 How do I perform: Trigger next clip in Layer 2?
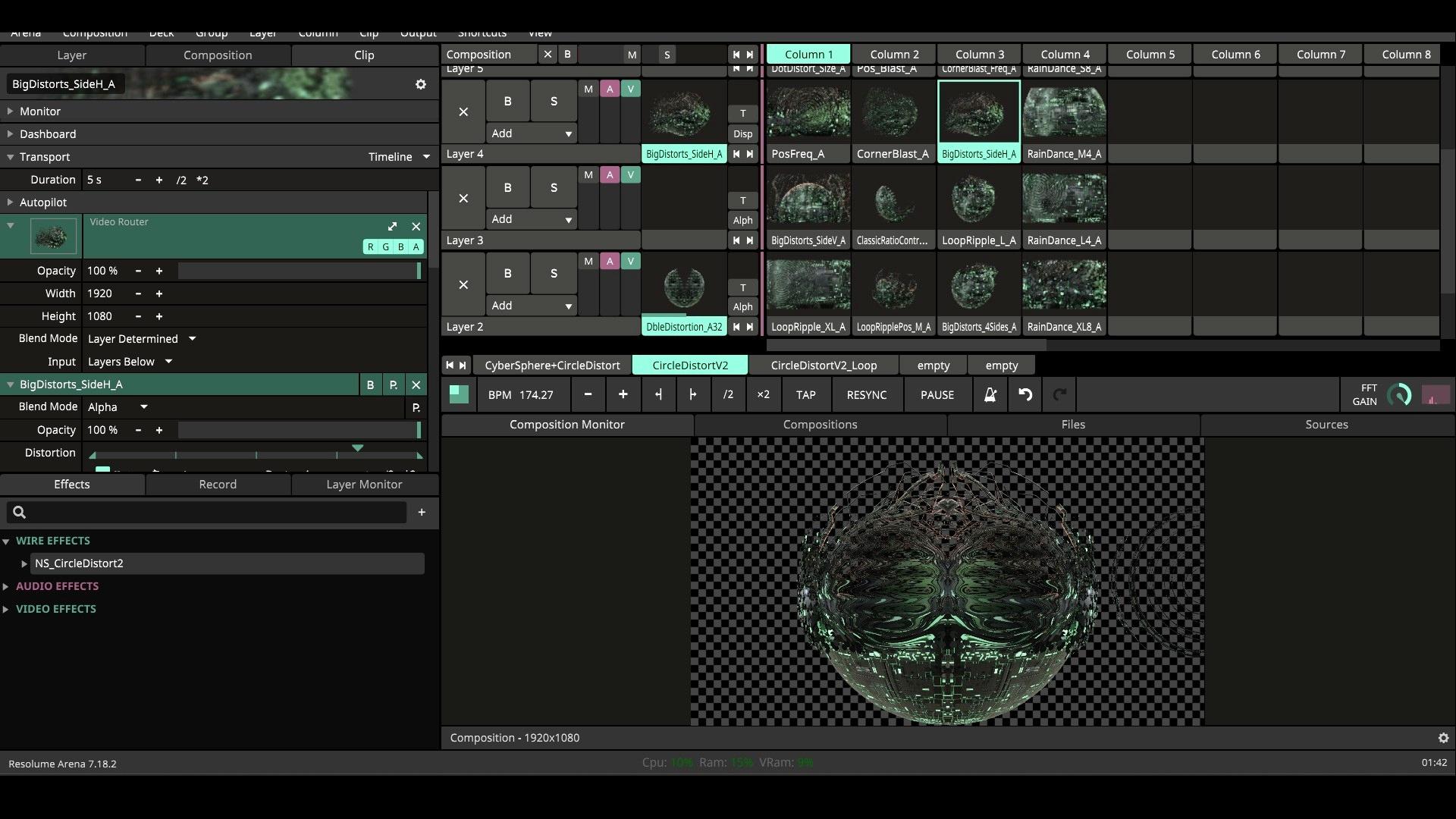click(750, 327)
